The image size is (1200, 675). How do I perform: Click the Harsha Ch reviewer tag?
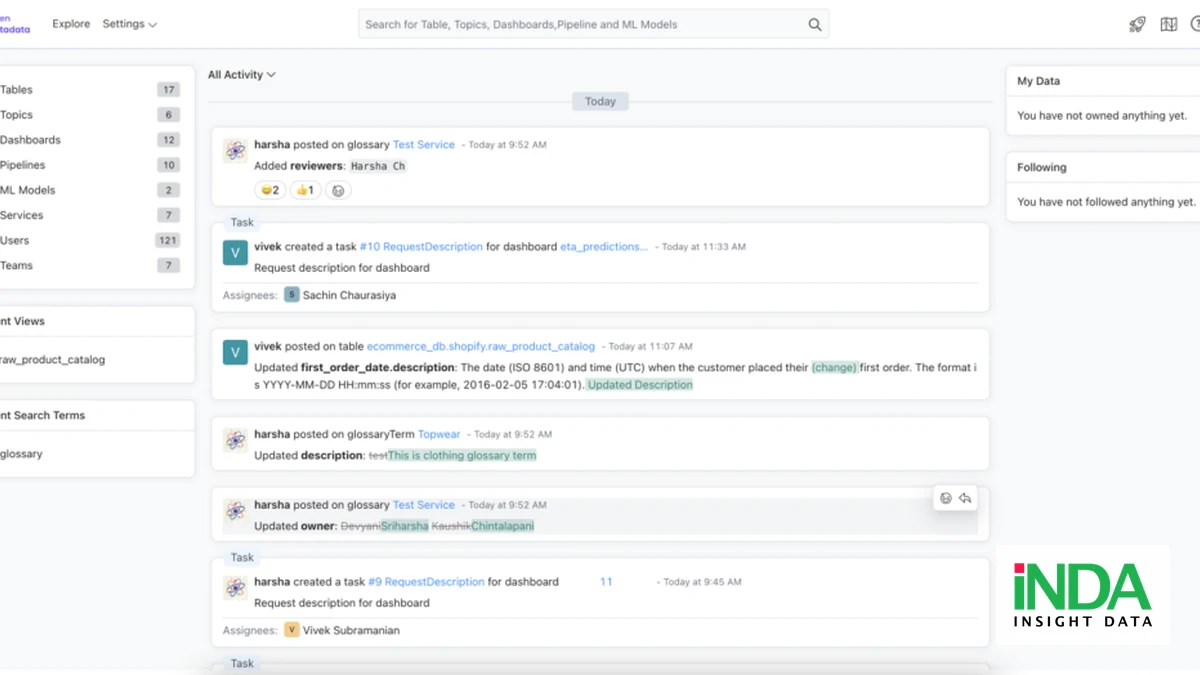click(x=378, y=167)
